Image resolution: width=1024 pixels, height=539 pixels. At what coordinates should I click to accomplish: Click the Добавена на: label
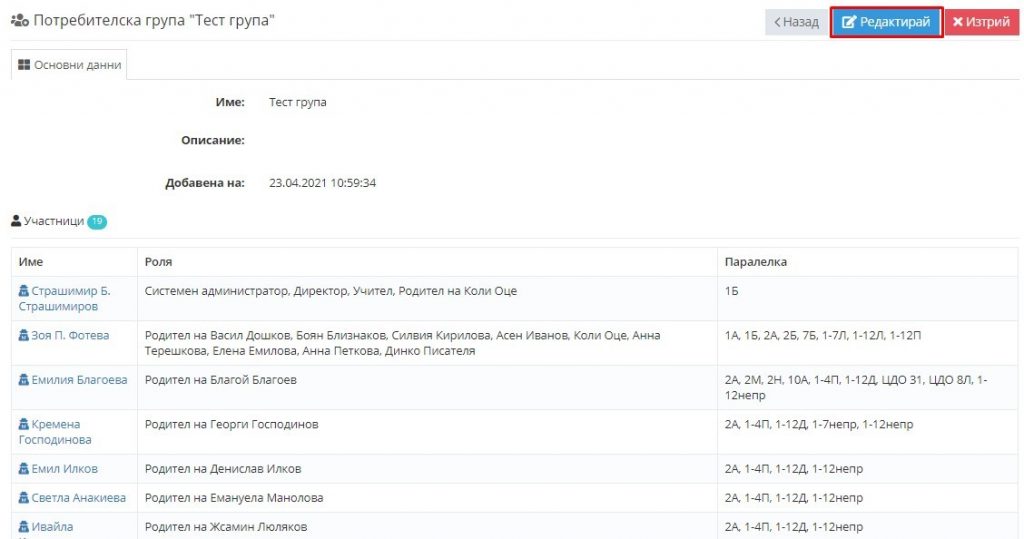(x=205, y=183)
